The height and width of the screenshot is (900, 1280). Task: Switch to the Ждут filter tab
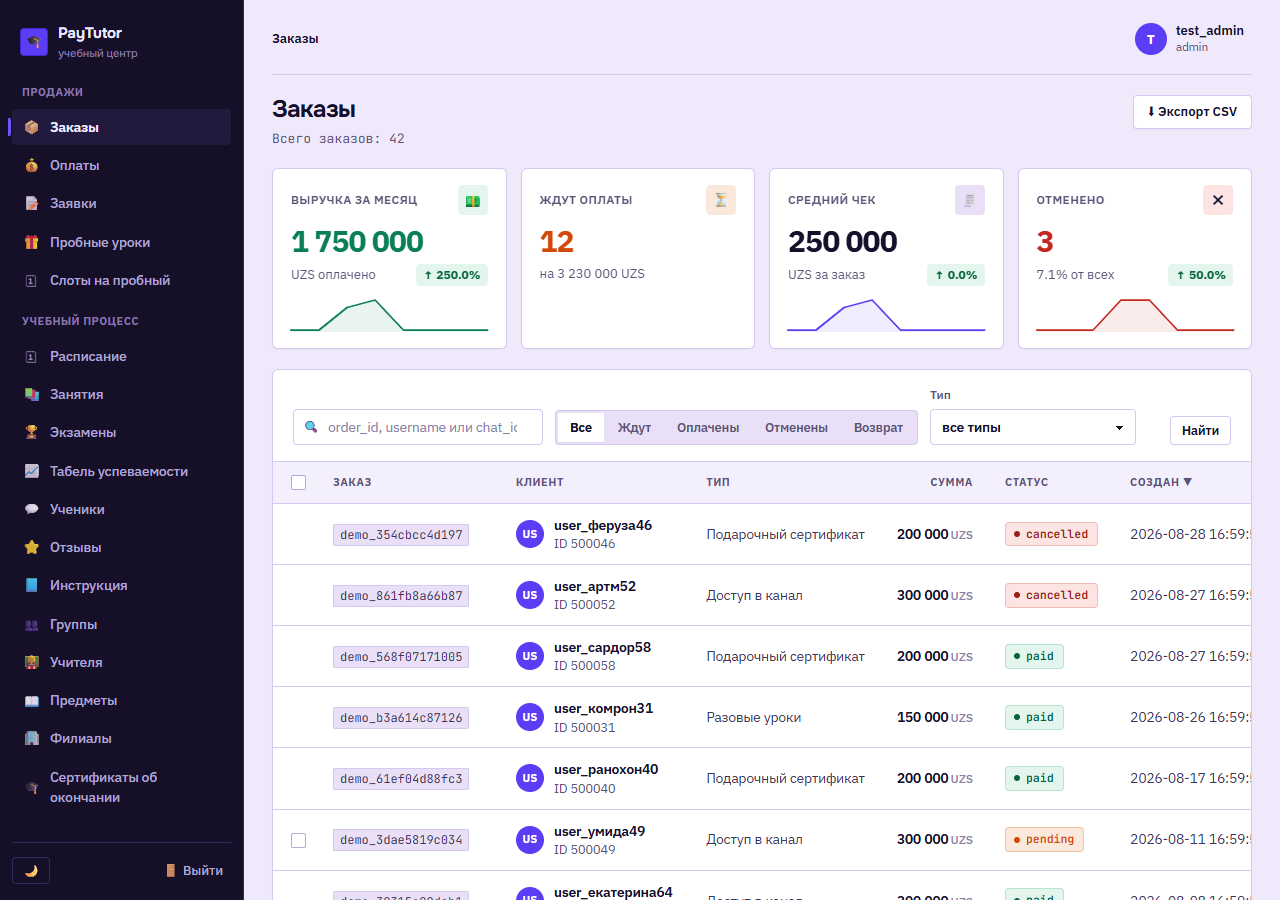click(x=634, y=427)
